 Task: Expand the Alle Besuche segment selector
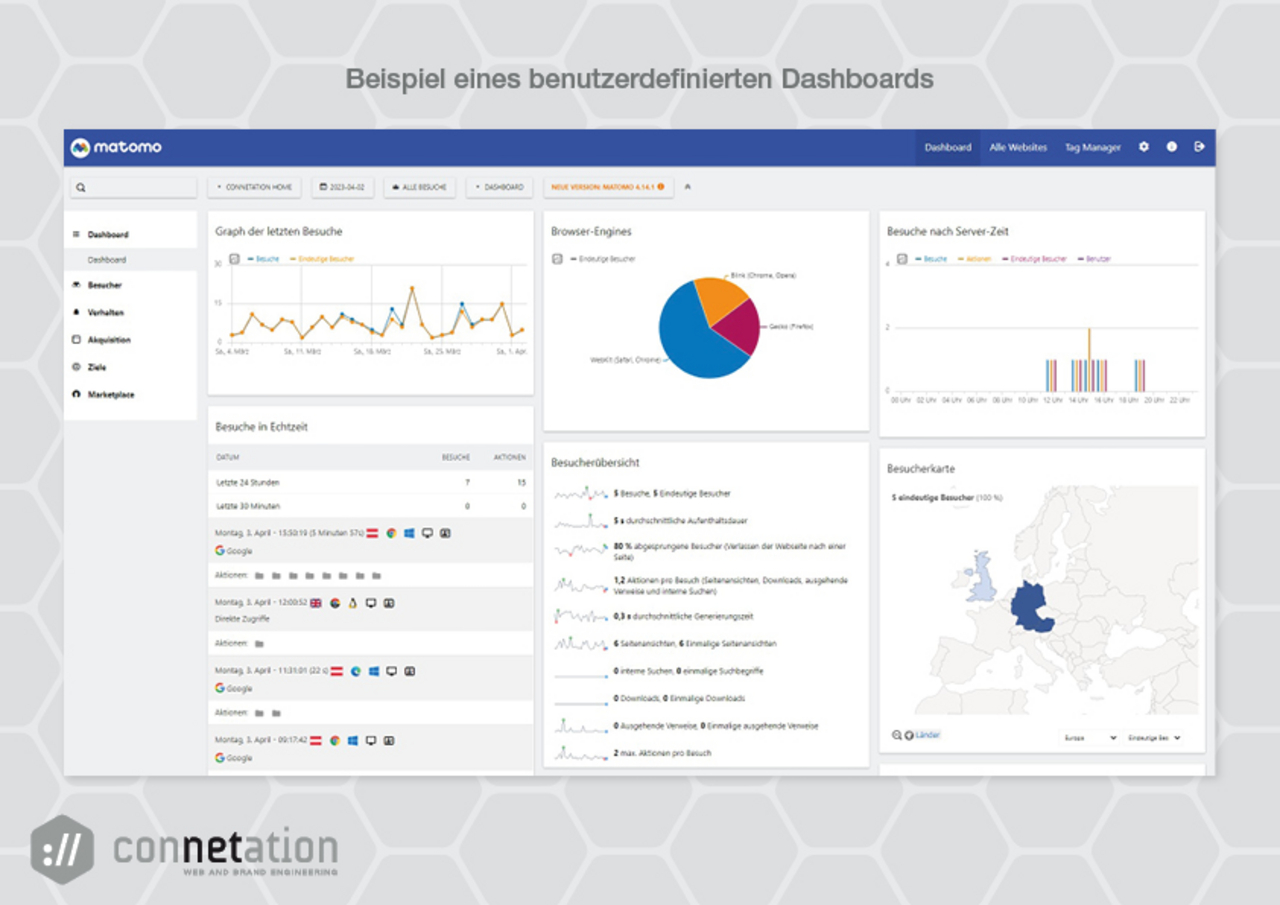pyautogui.click(x=420, y=187)
